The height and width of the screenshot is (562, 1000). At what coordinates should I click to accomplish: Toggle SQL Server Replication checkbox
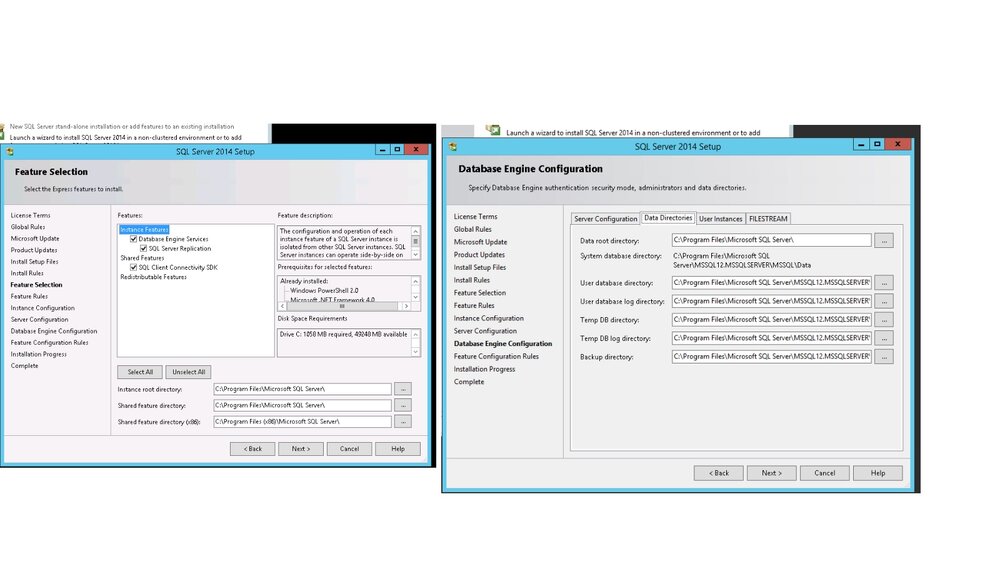(x=143, y=248)
